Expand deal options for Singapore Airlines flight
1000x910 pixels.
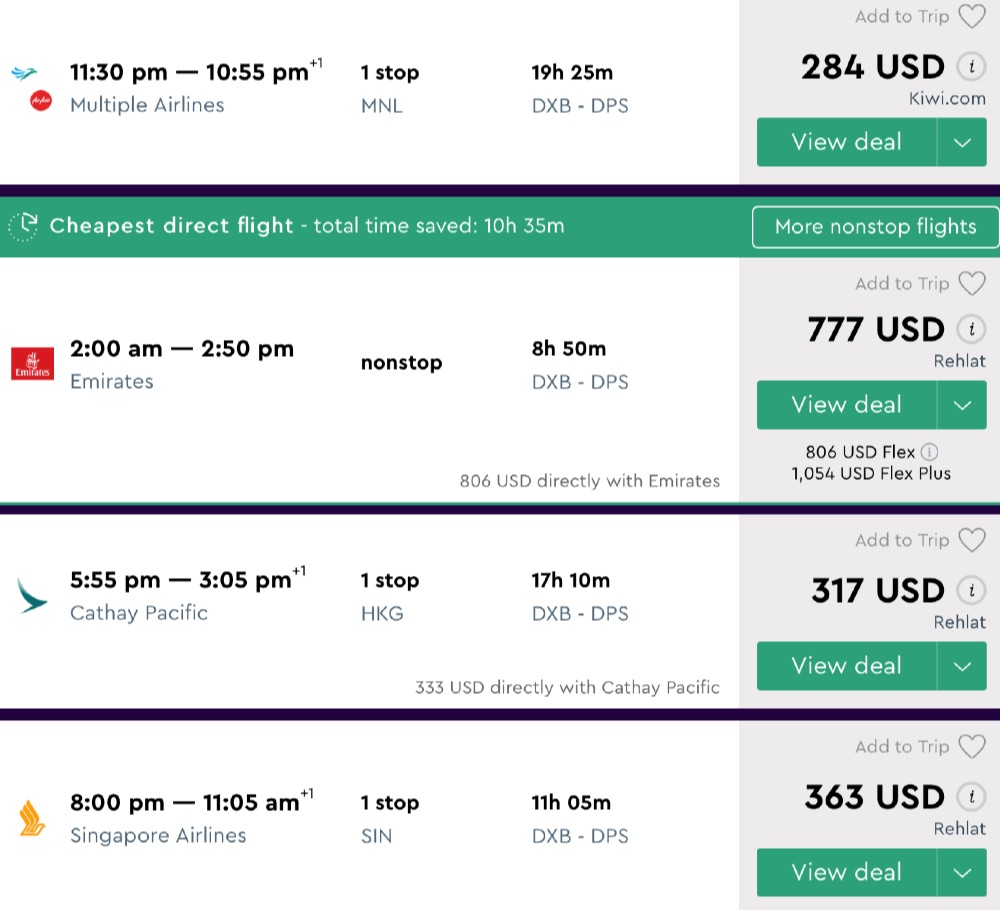(962, 872)
